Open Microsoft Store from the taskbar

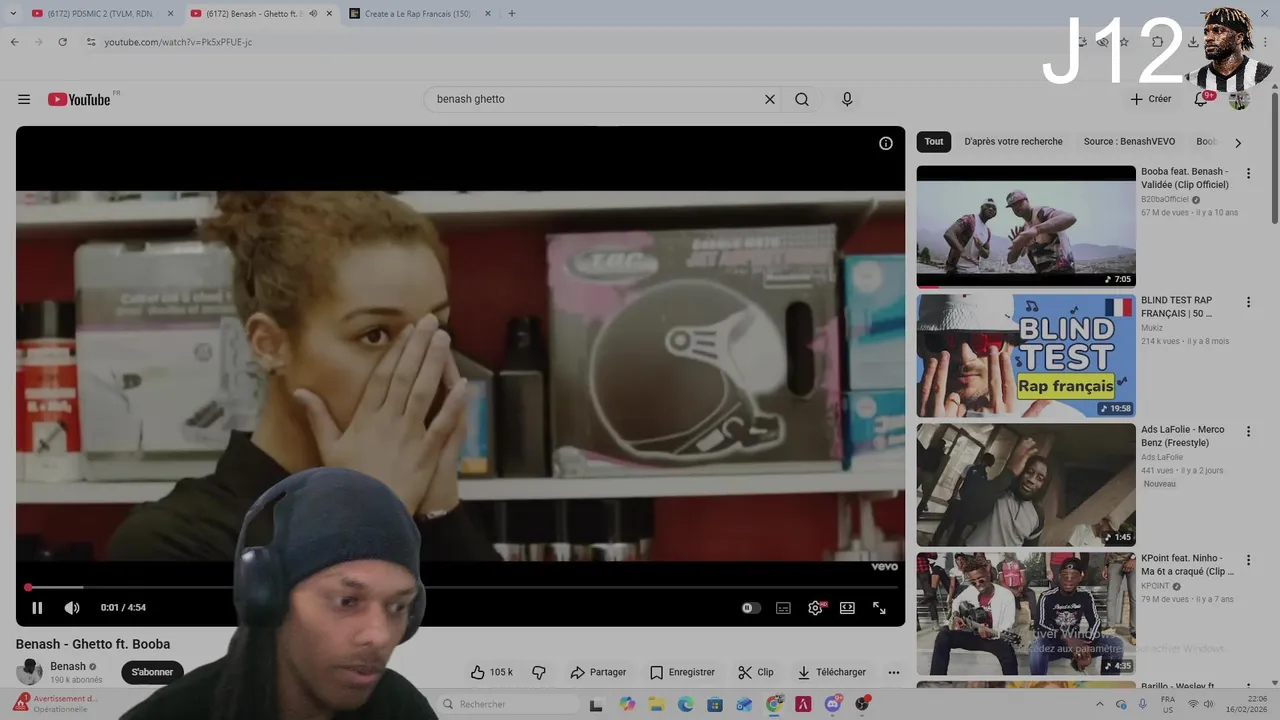pos(715,704)
